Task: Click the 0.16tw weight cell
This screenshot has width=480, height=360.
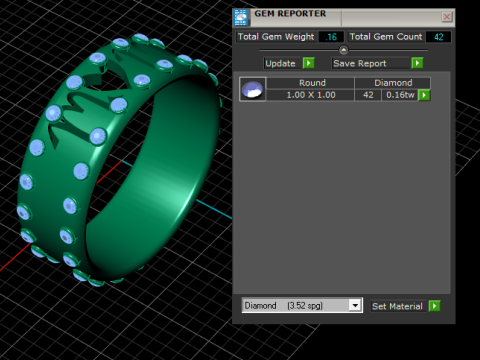Action: pos(400,95)
